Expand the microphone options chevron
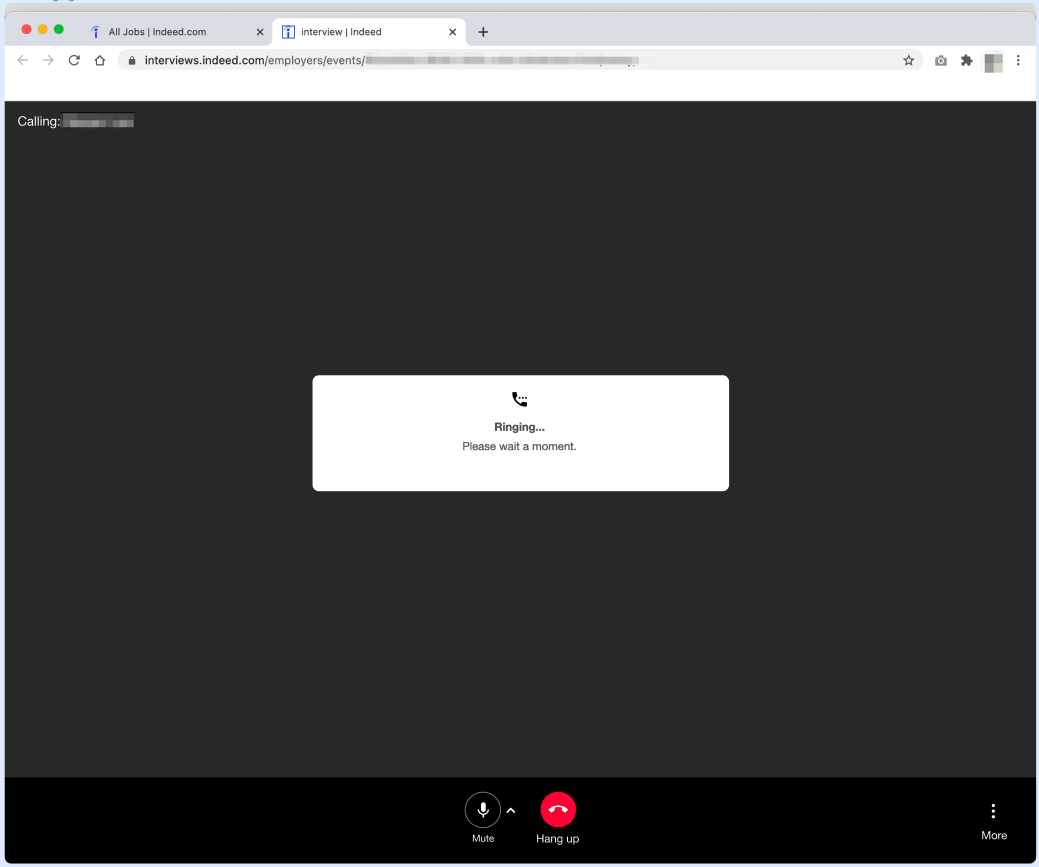Viewport: 1039px width, 867px height. coord(511,810)
